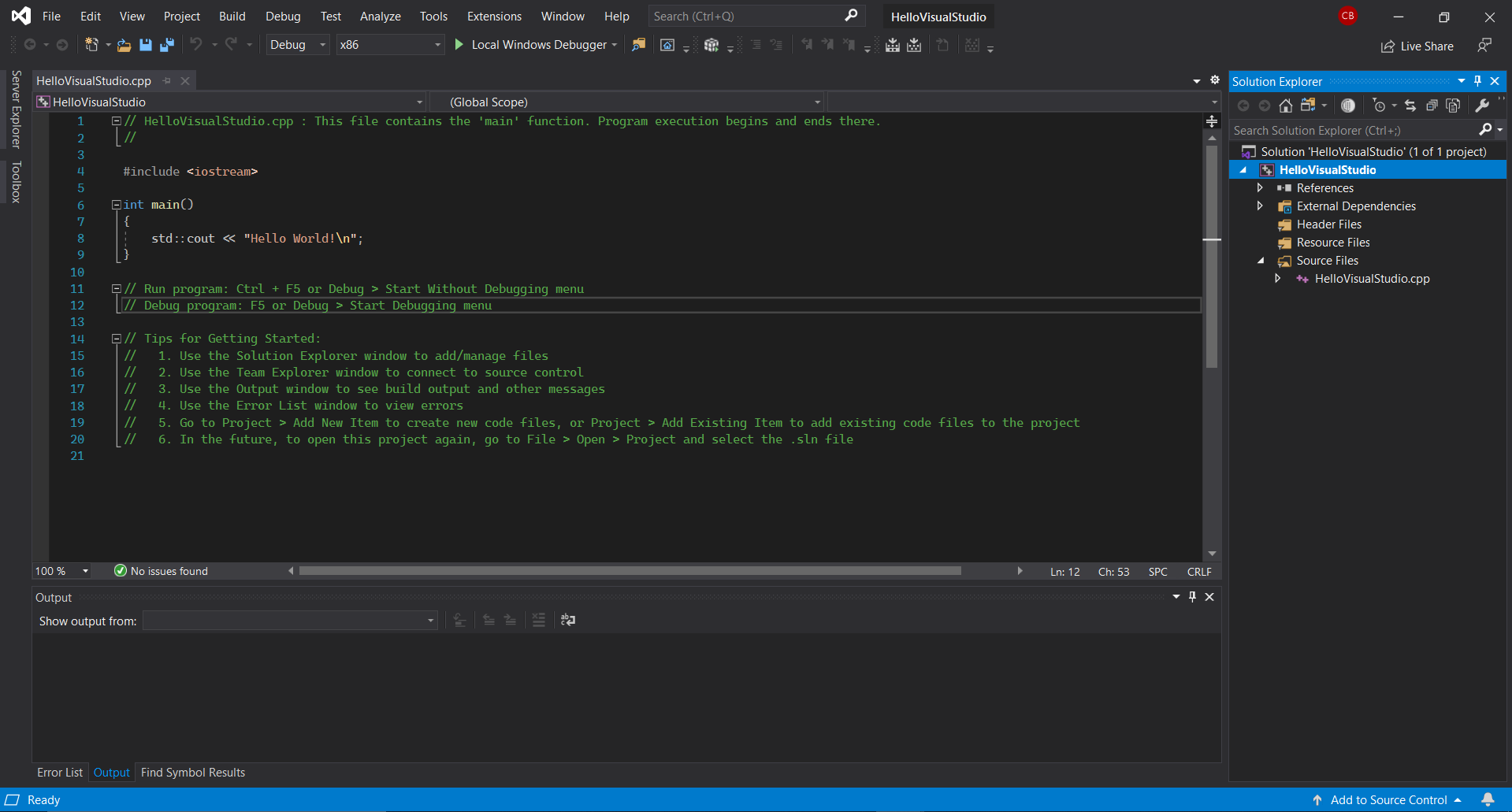Screen dimensions: 1512x812
Task: Click the editor vertical scrollbar thumb
Action: pos(1212,257)
